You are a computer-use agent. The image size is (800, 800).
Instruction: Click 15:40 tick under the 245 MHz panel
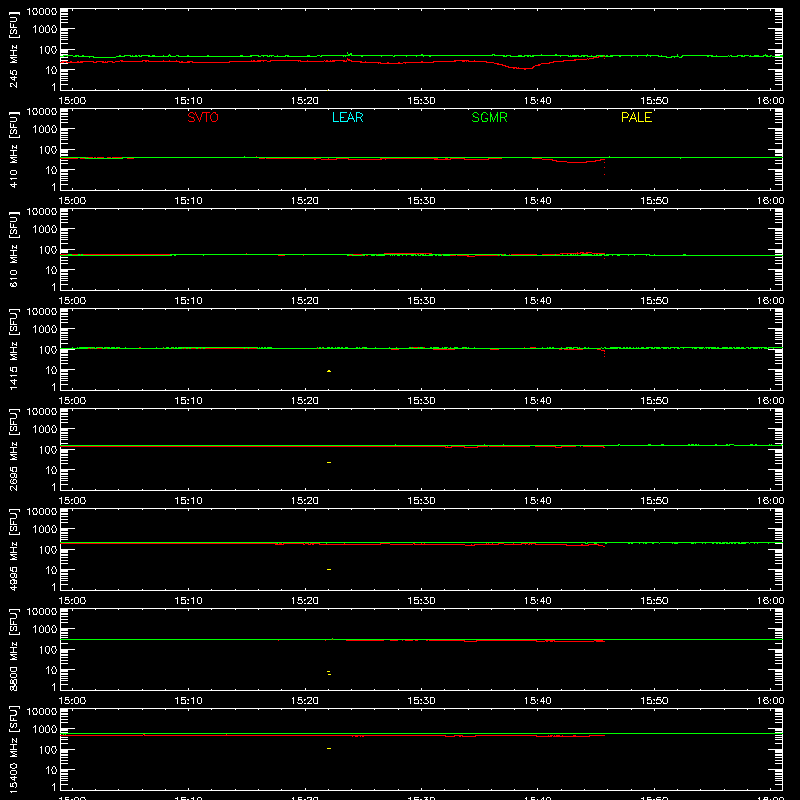coord(537,101)
